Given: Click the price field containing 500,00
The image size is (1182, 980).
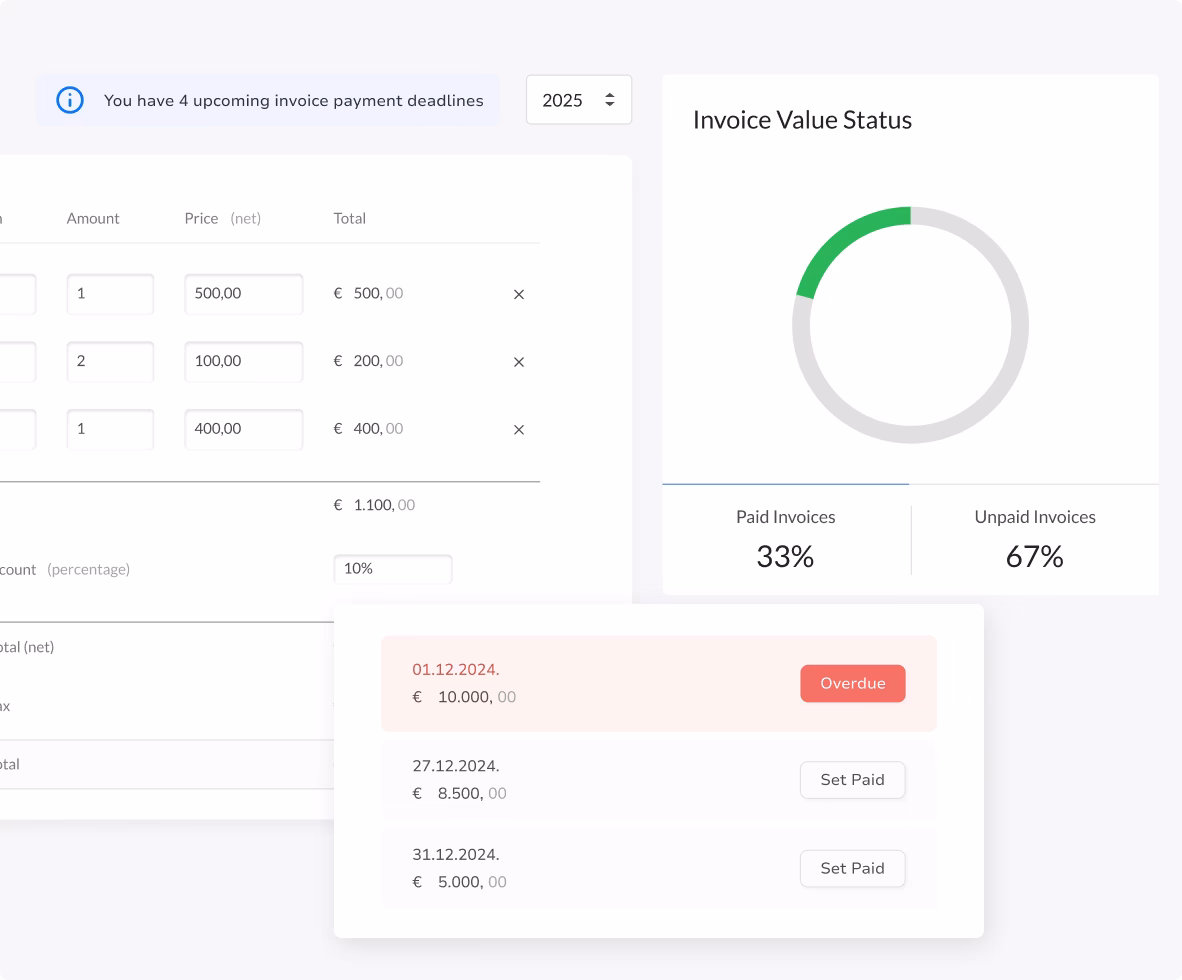Looking at the screenshot, I should coord(243,294).
